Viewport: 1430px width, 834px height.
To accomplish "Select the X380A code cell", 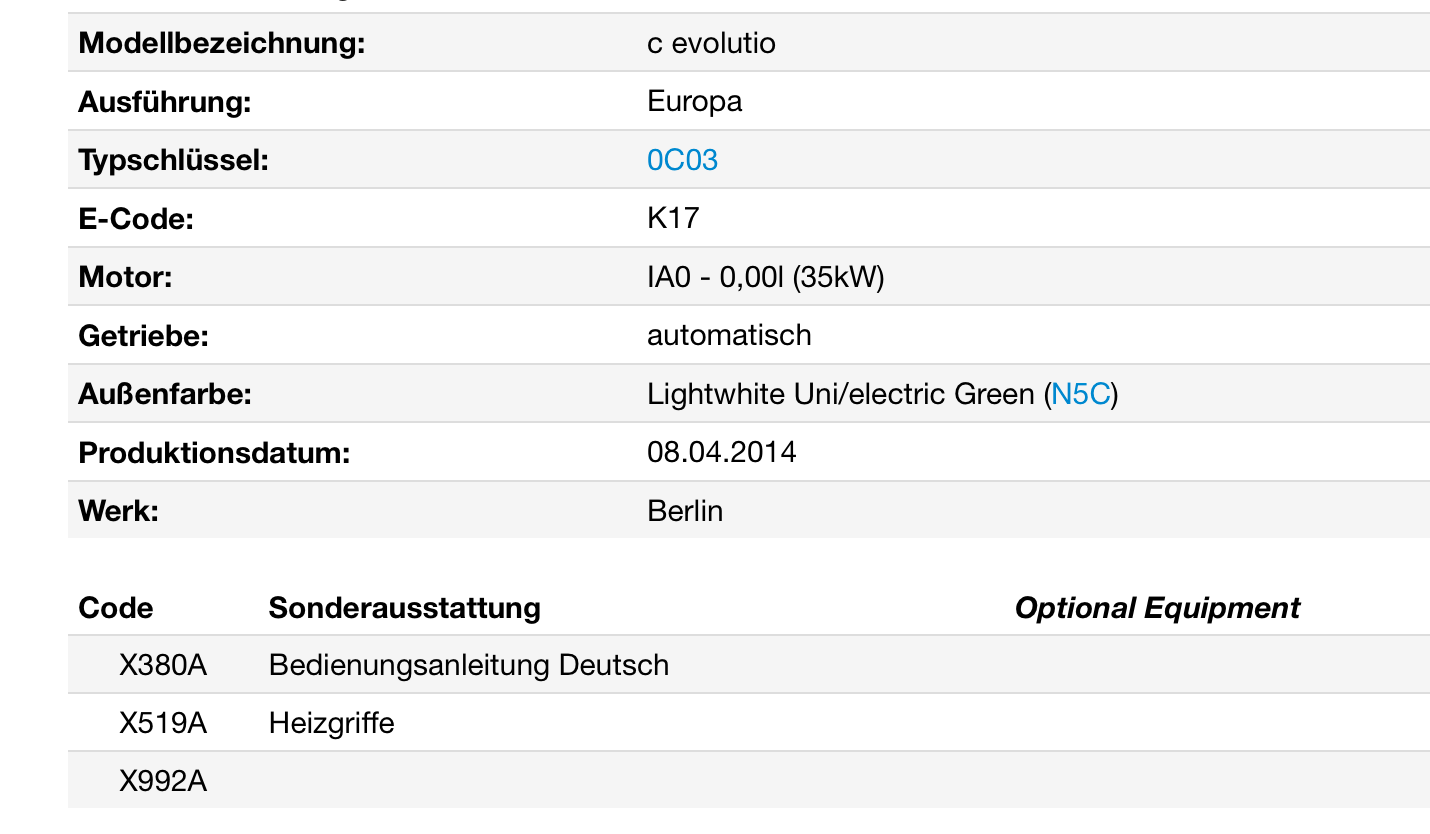I will pyautogui.click(x=163, y=665).
